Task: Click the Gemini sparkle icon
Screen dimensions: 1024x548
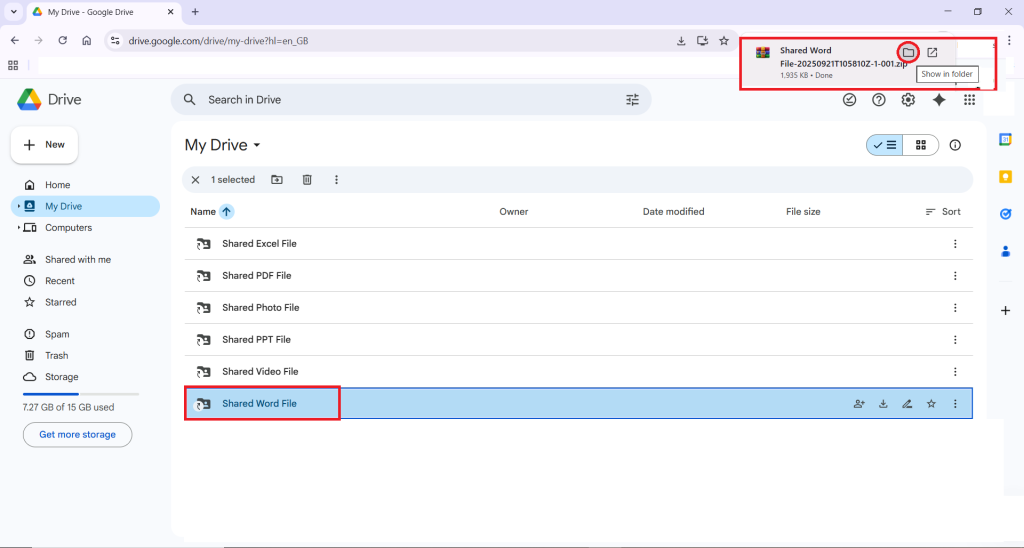Action: tap(938, 100)
